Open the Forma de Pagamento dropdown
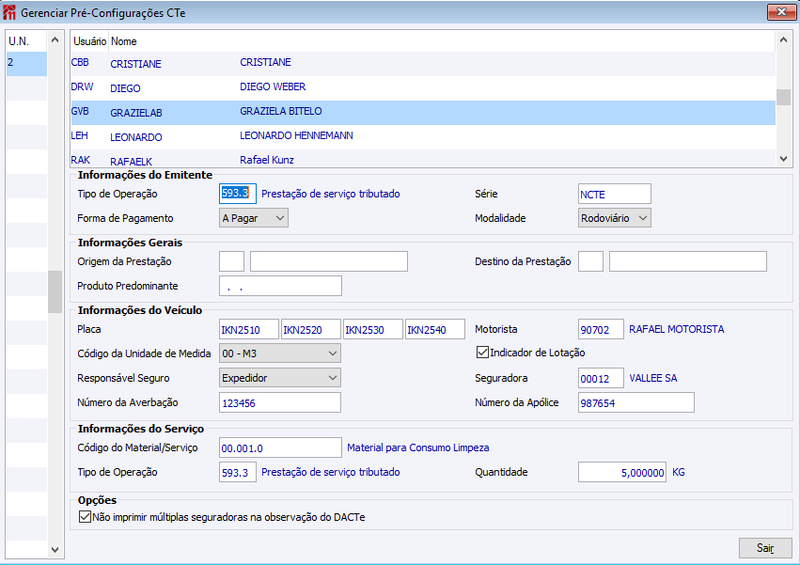The width and height of the screenshot is (800, 565). point(254,218)
